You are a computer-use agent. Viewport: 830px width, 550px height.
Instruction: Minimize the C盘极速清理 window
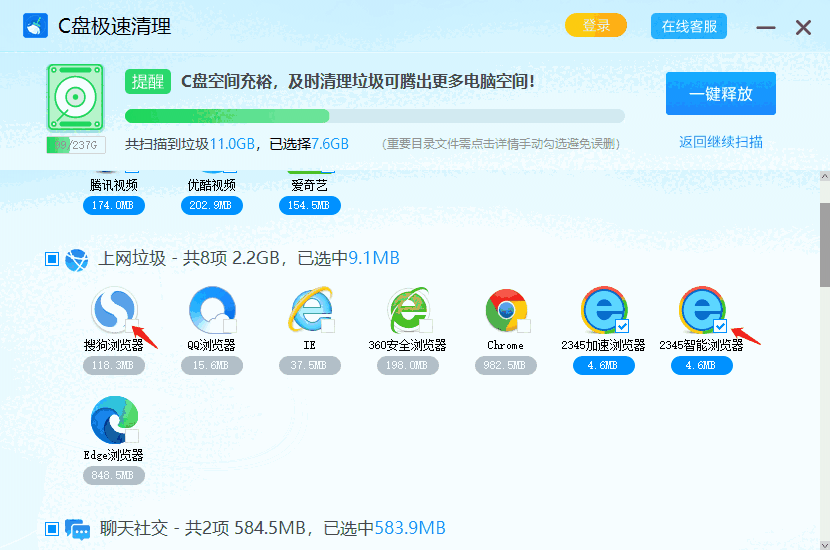point(765,27)
